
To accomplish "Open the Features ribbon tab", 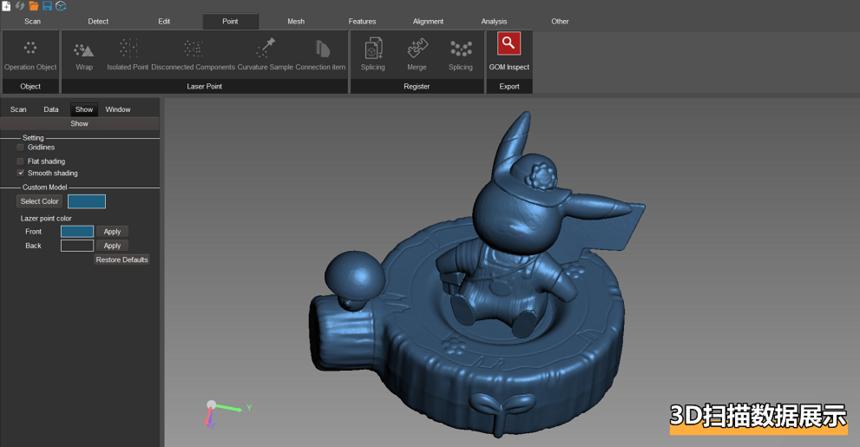I will point(362,21).
